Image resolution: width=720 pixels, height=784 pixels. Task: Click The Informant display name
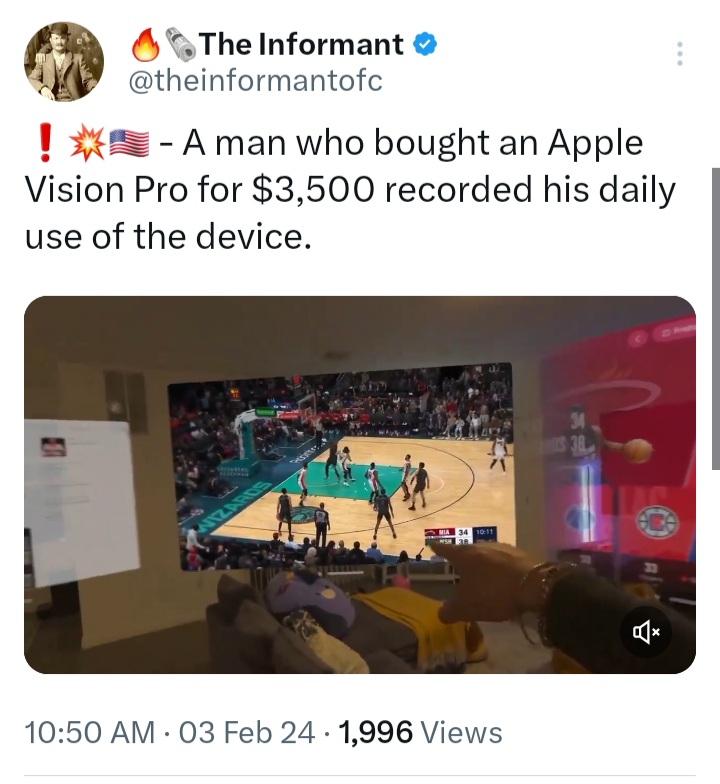pos(301,44)
